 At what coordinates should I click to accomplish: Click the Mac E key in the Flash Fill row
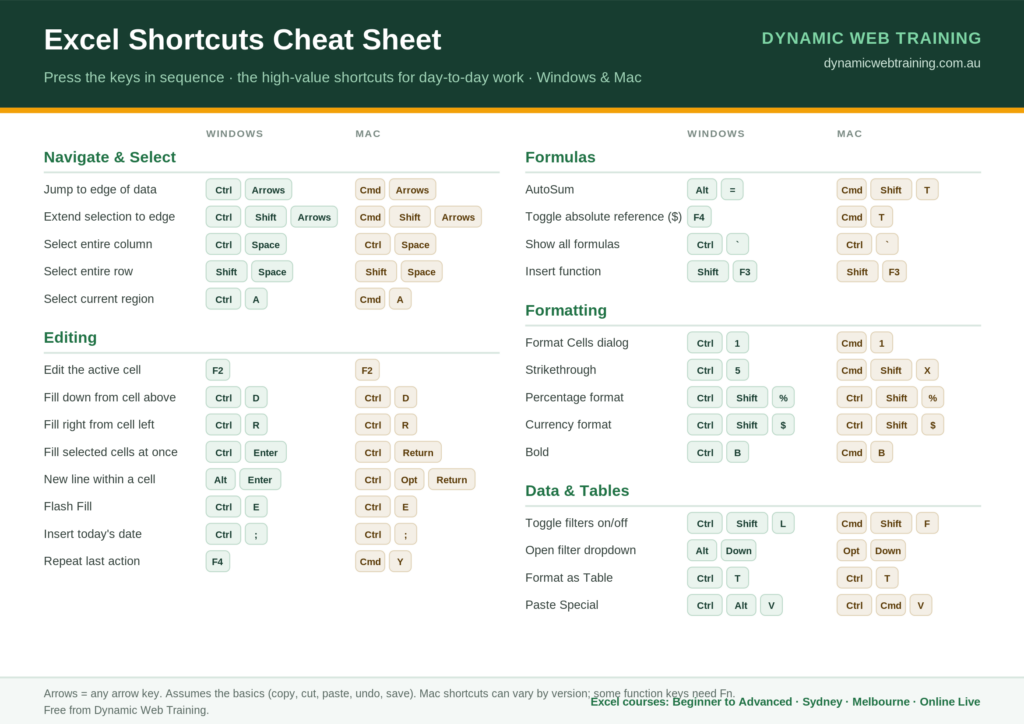pyautogui.click(x=406, y=507)
